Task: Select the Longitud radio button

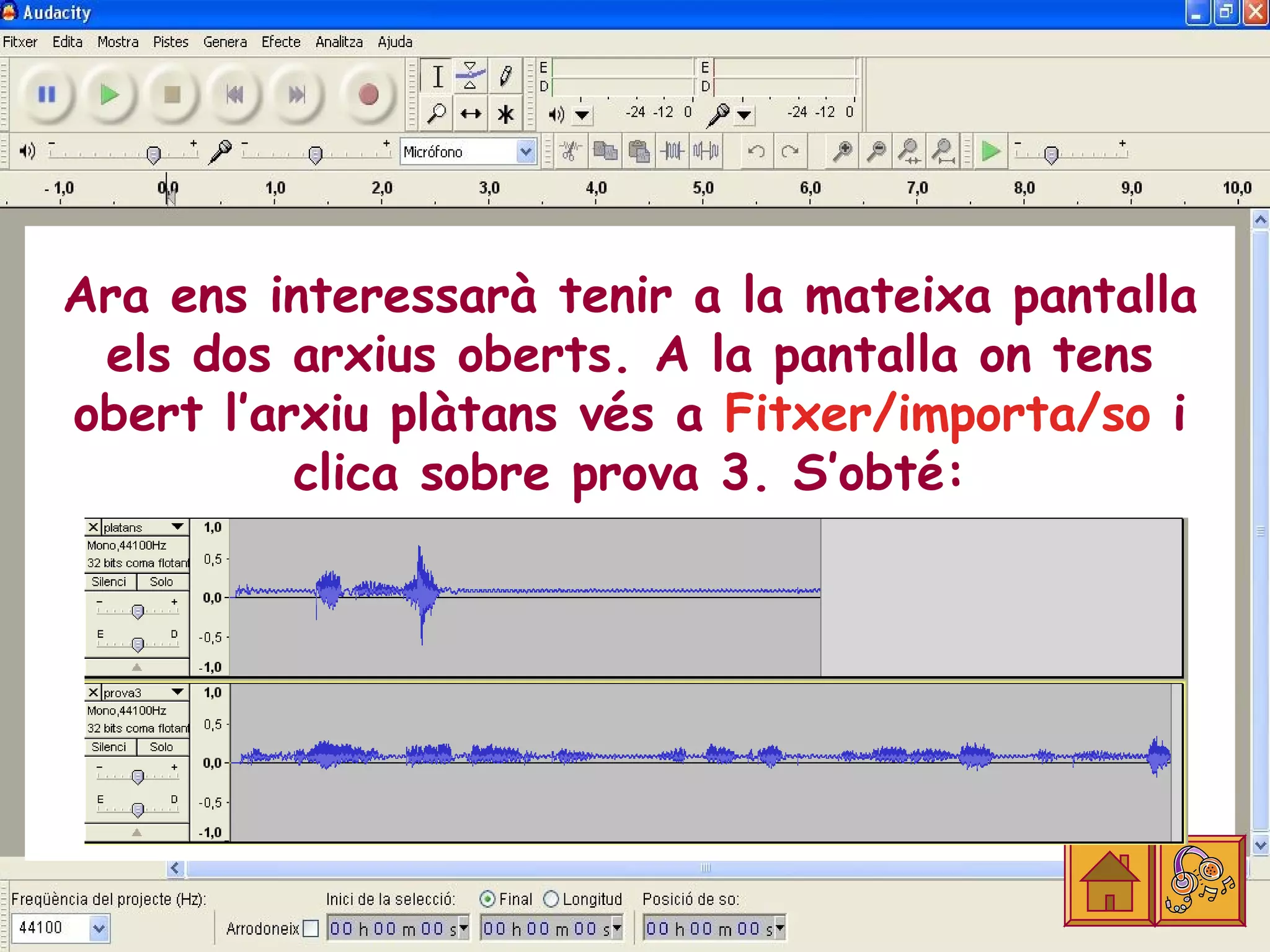Action: point(551,899)
